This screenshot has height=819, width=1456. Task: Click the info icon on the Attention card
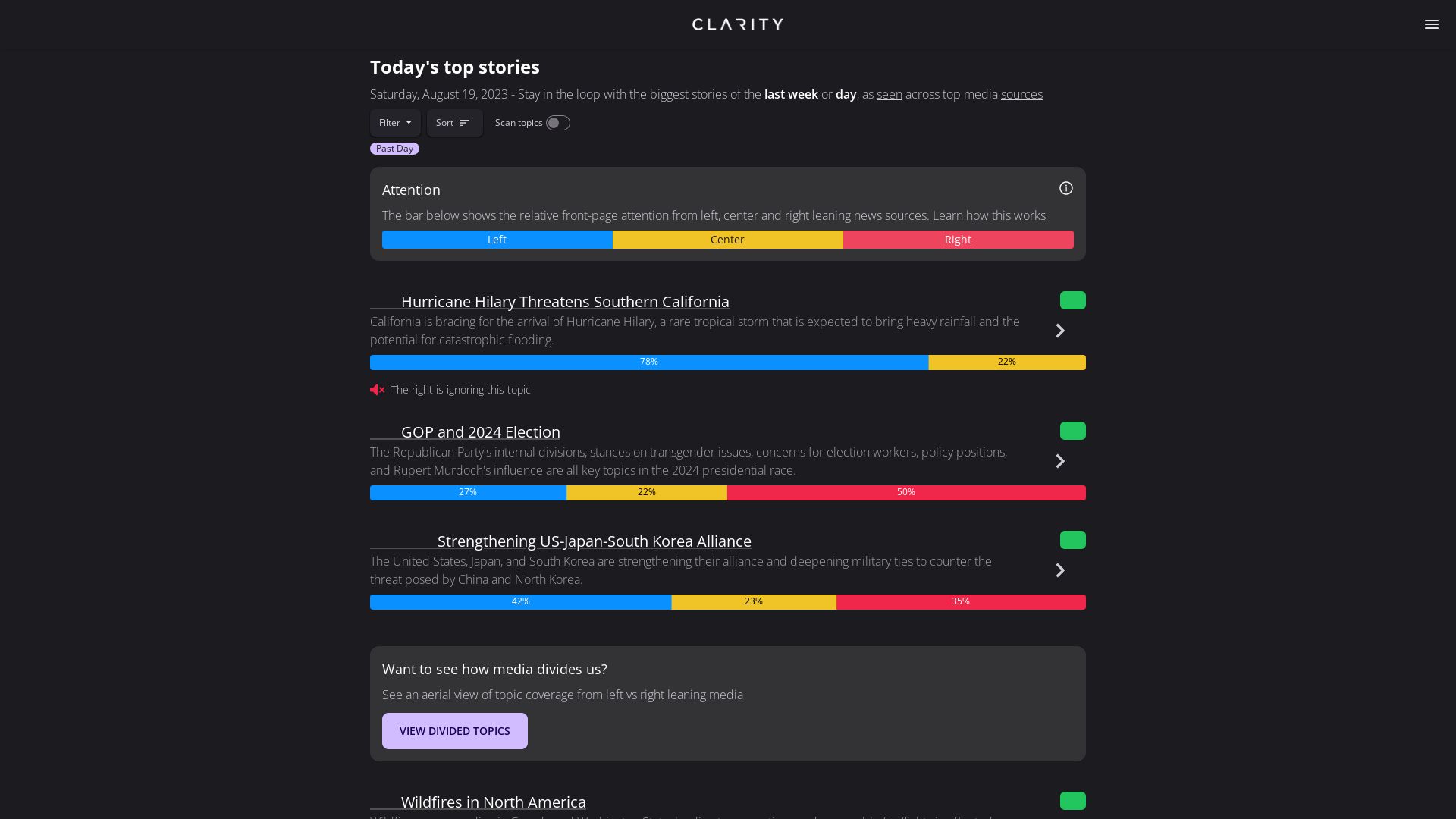tap(1066, 188)
